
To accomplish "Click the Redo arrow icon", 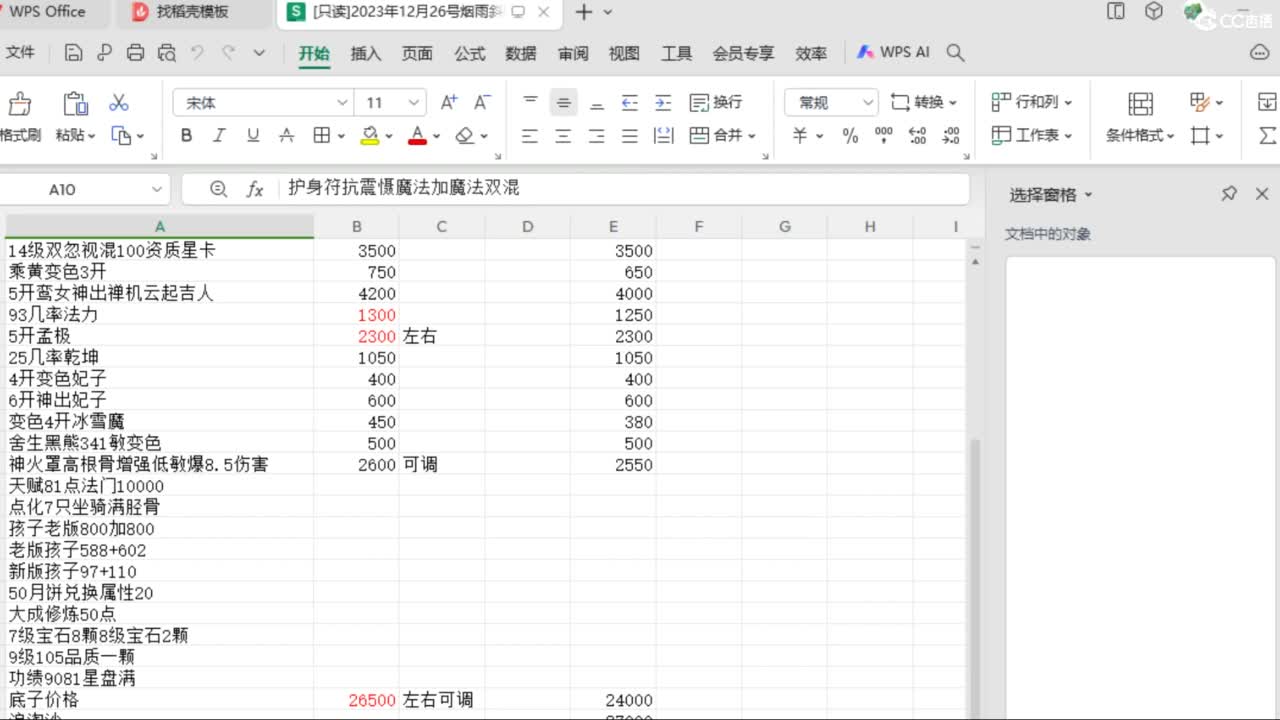I will pyautogui.click(x=229, y=53).
